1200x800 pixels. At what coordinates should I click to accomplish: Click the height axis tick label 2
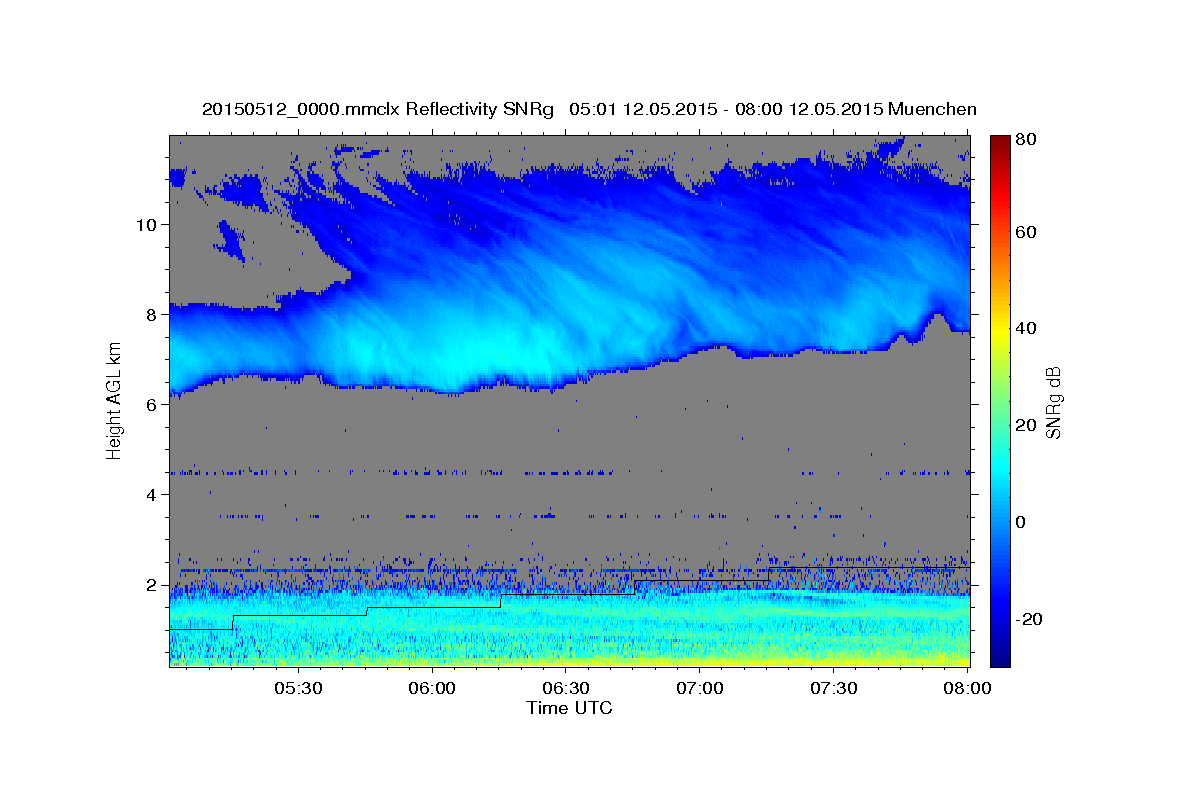coord(152,584)
